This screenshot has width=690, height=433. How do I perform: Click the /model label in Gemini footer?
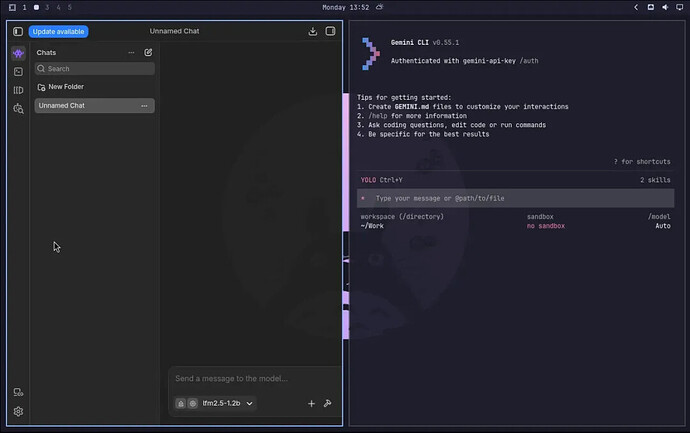click(x=659, y=216)
